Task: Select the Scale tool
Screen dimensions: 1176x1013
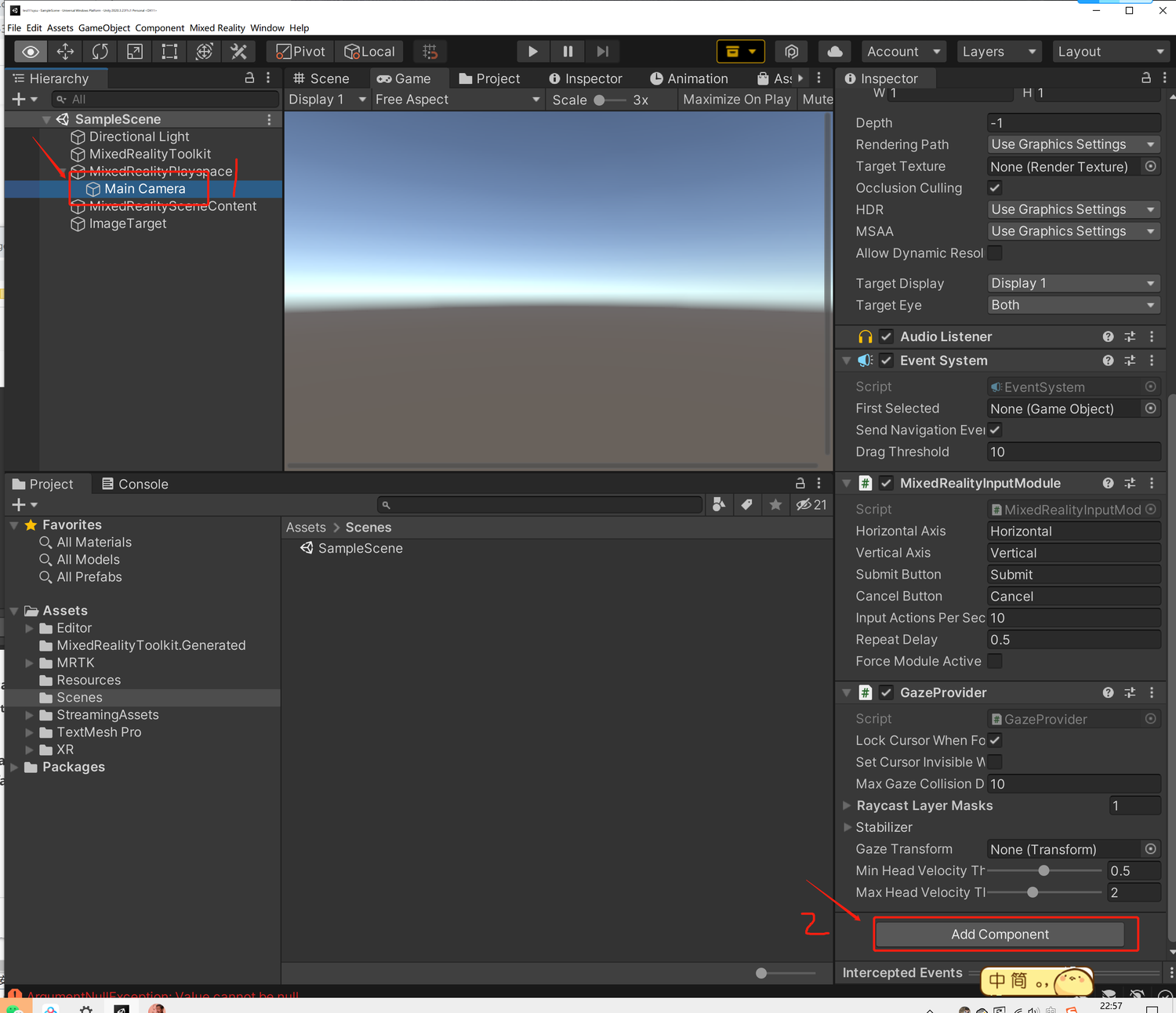Action: click(x=135, y=52)
